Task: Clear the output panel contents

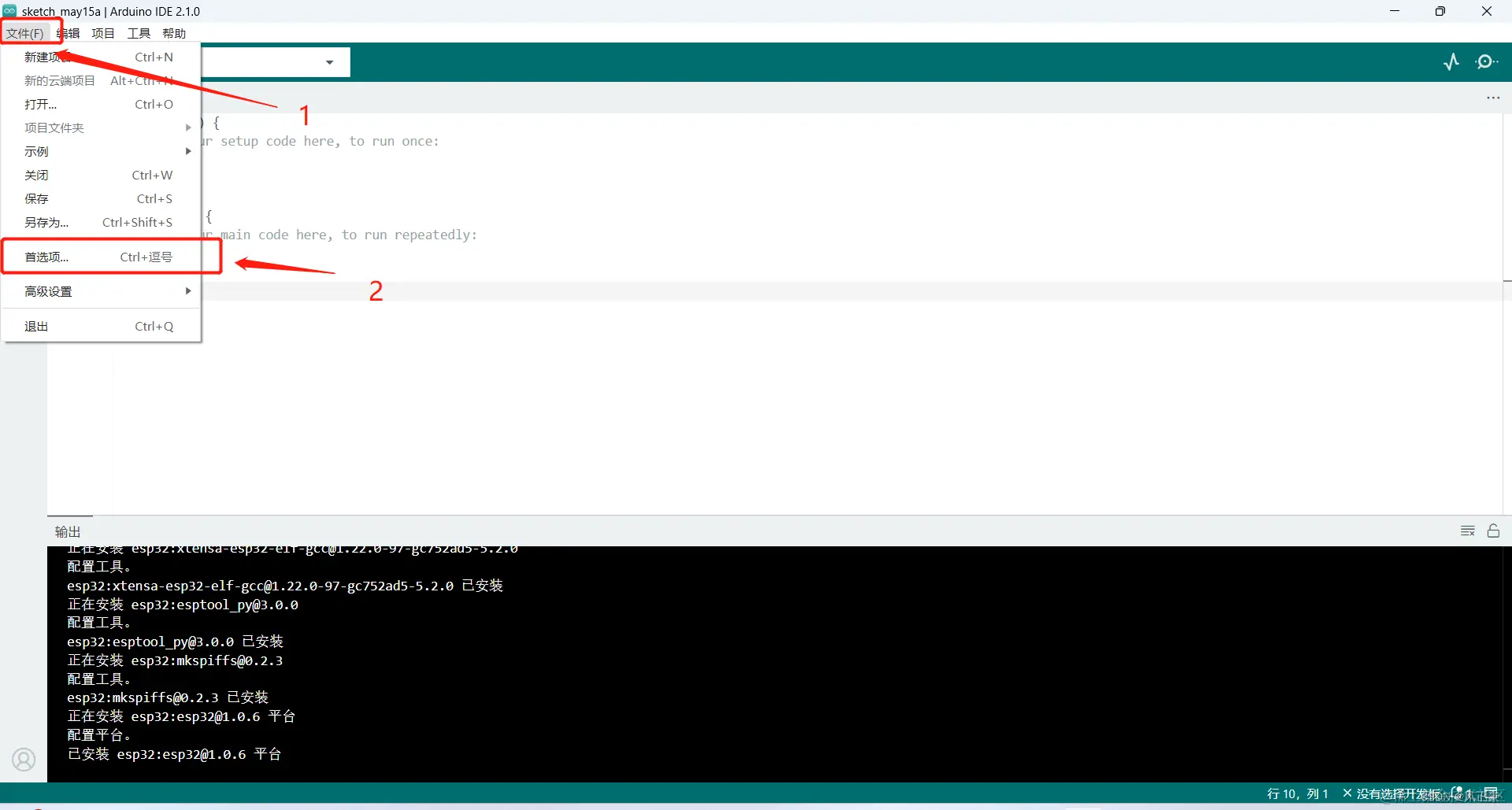Action: [x=1468, y=531]
